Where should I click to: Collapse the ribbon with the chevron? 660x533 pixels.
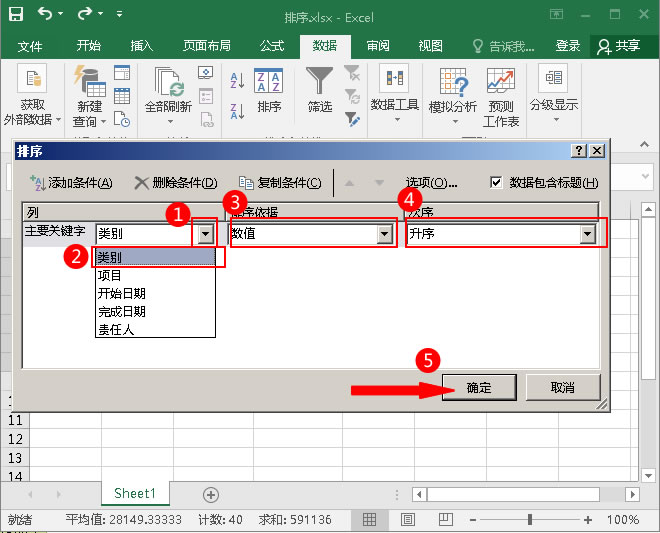644,144
